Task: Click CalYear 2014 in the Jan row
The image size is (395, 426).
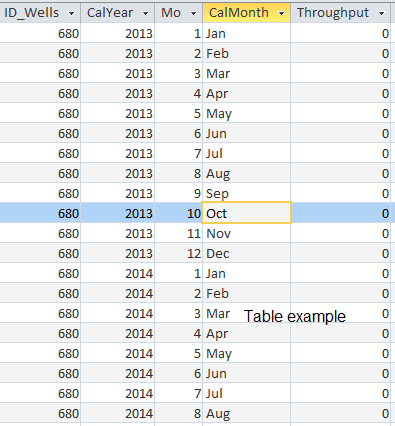Action: [x=118, y=273]
